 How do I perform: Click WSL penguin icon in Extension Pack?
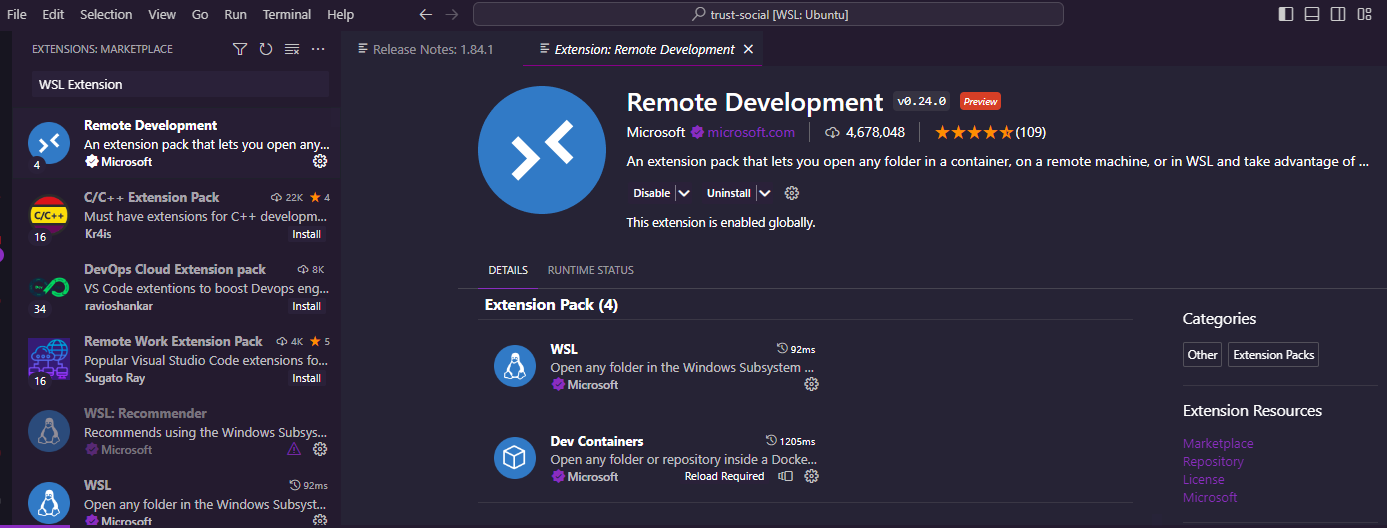click(515, 366)
